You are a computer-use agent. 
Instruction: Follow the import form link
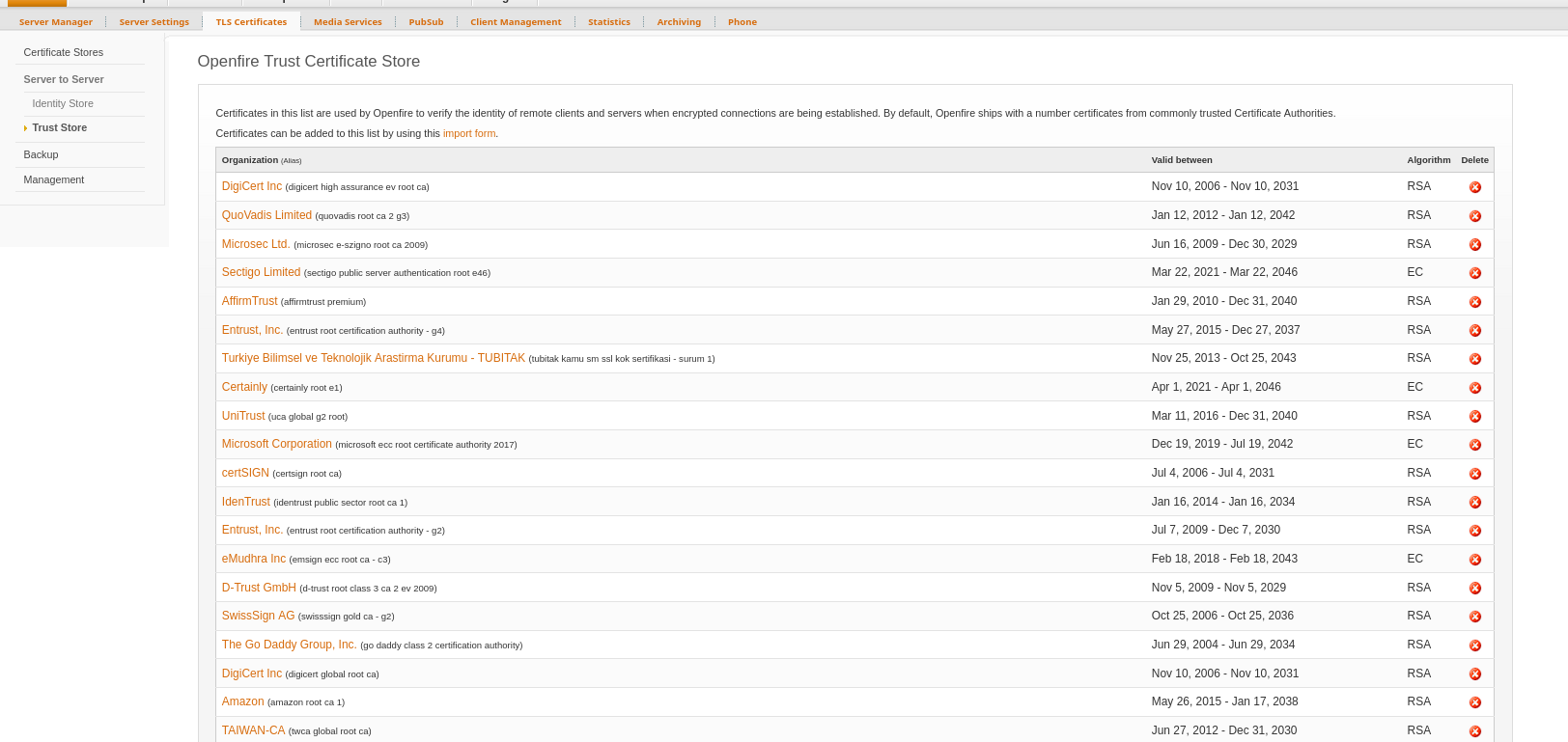469,133
